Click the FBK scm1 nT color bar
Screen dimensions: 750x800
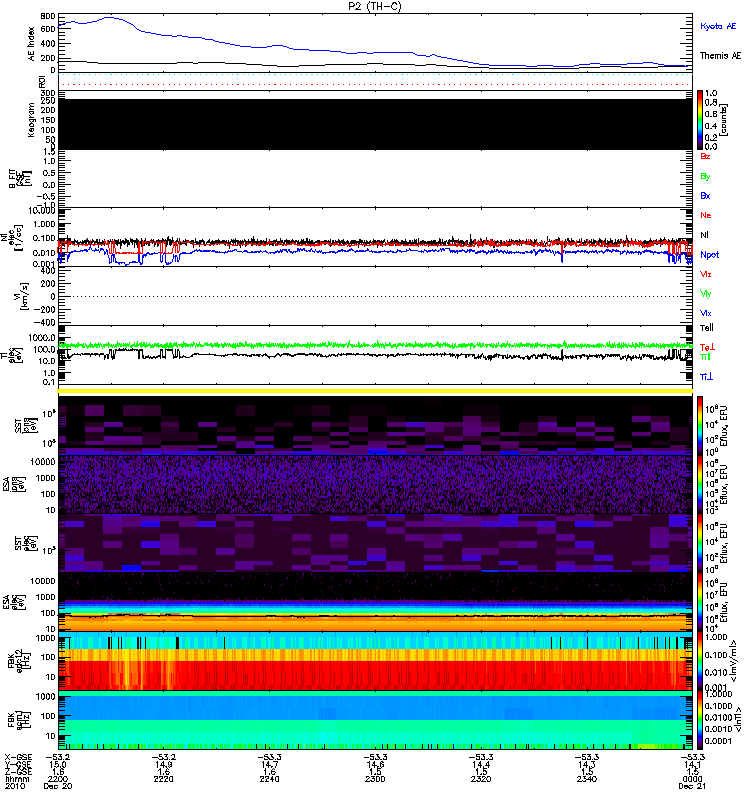[x=699, y=720]
